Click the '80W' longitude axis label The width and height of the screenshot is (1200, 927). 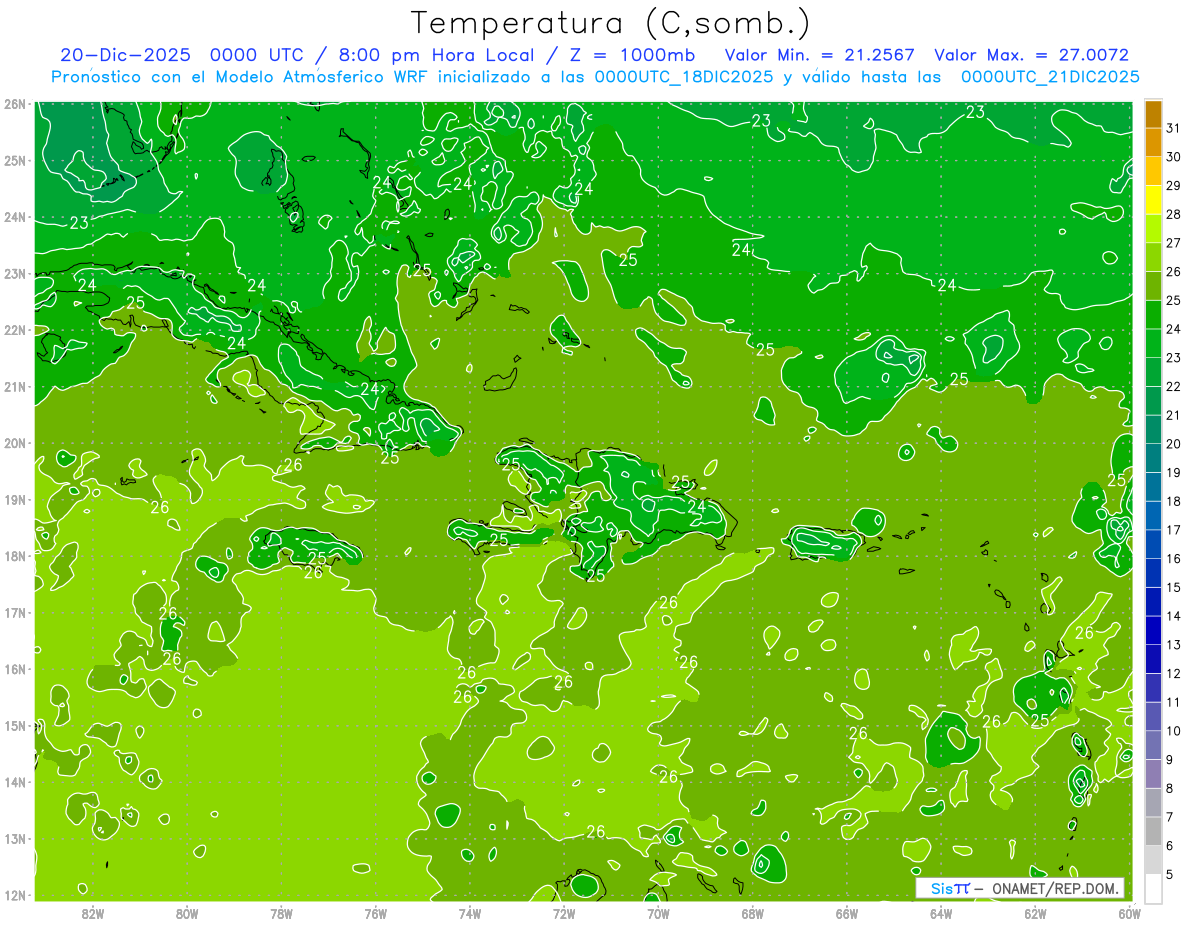tap(187, 914)
